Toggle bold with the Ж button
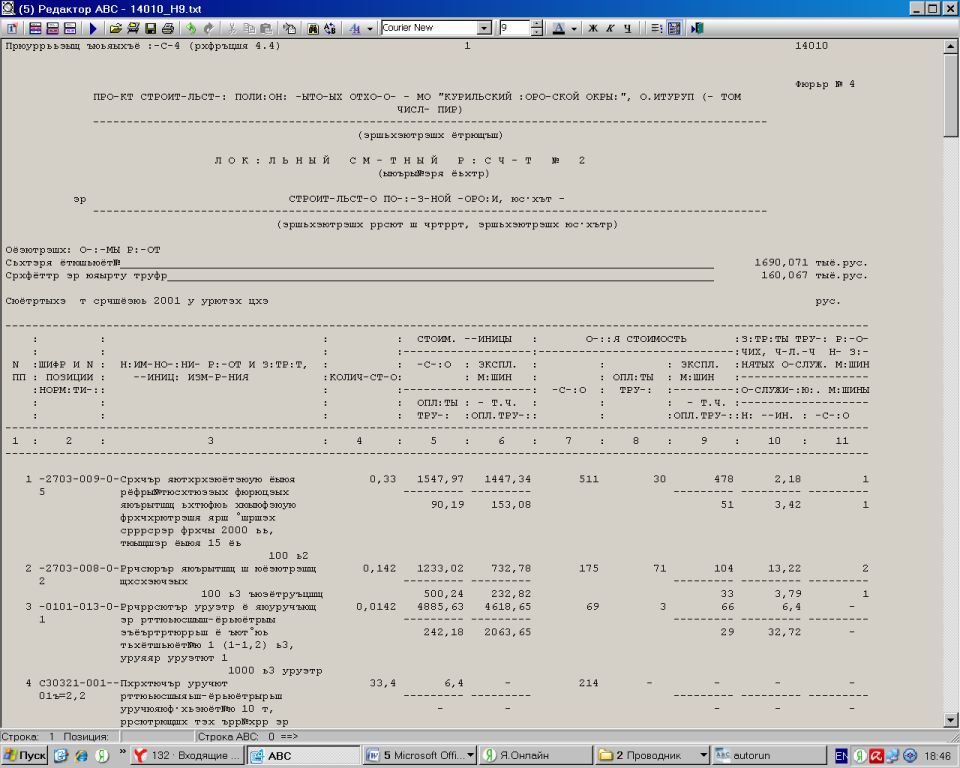Screen dimensions: 960x768 click(x=593, y=28)
